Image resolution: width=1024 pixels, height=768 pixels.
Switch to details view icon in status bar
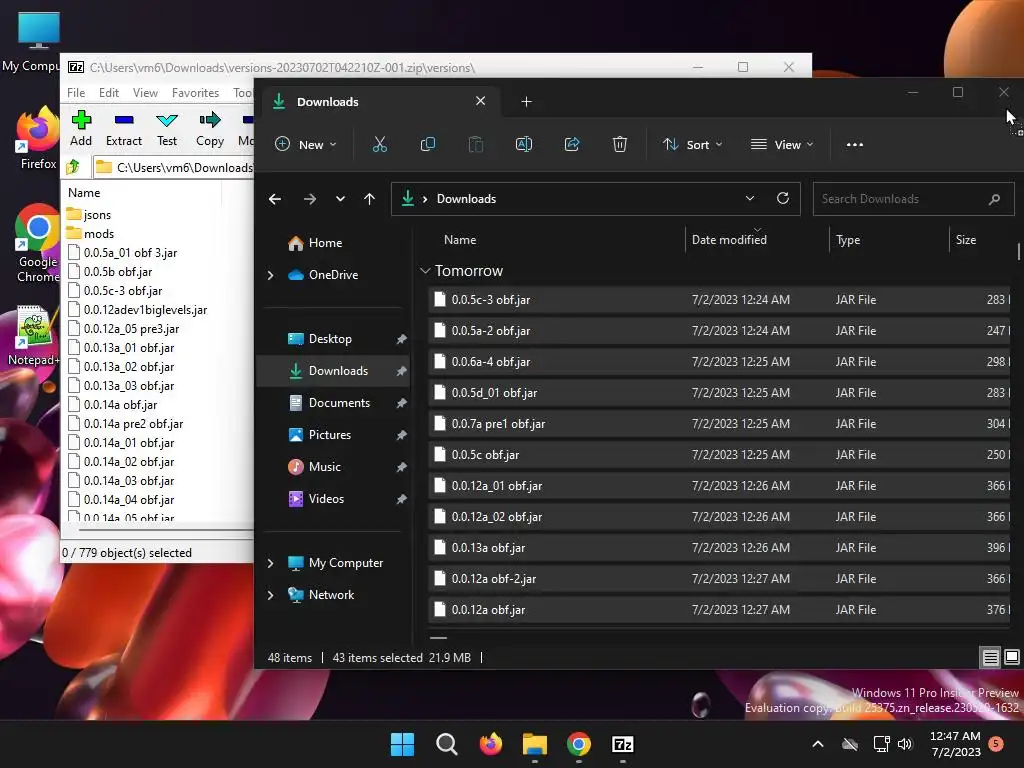[x=991, y=657]
